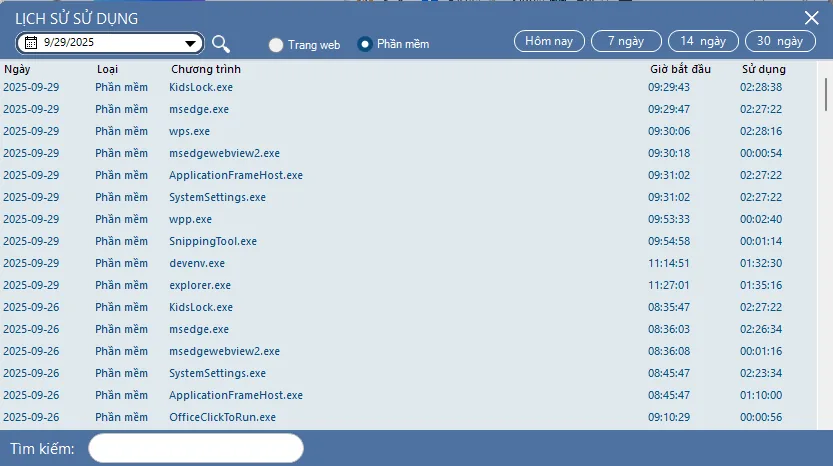Open the calendar icon in date field

click(x=31, y=43)
